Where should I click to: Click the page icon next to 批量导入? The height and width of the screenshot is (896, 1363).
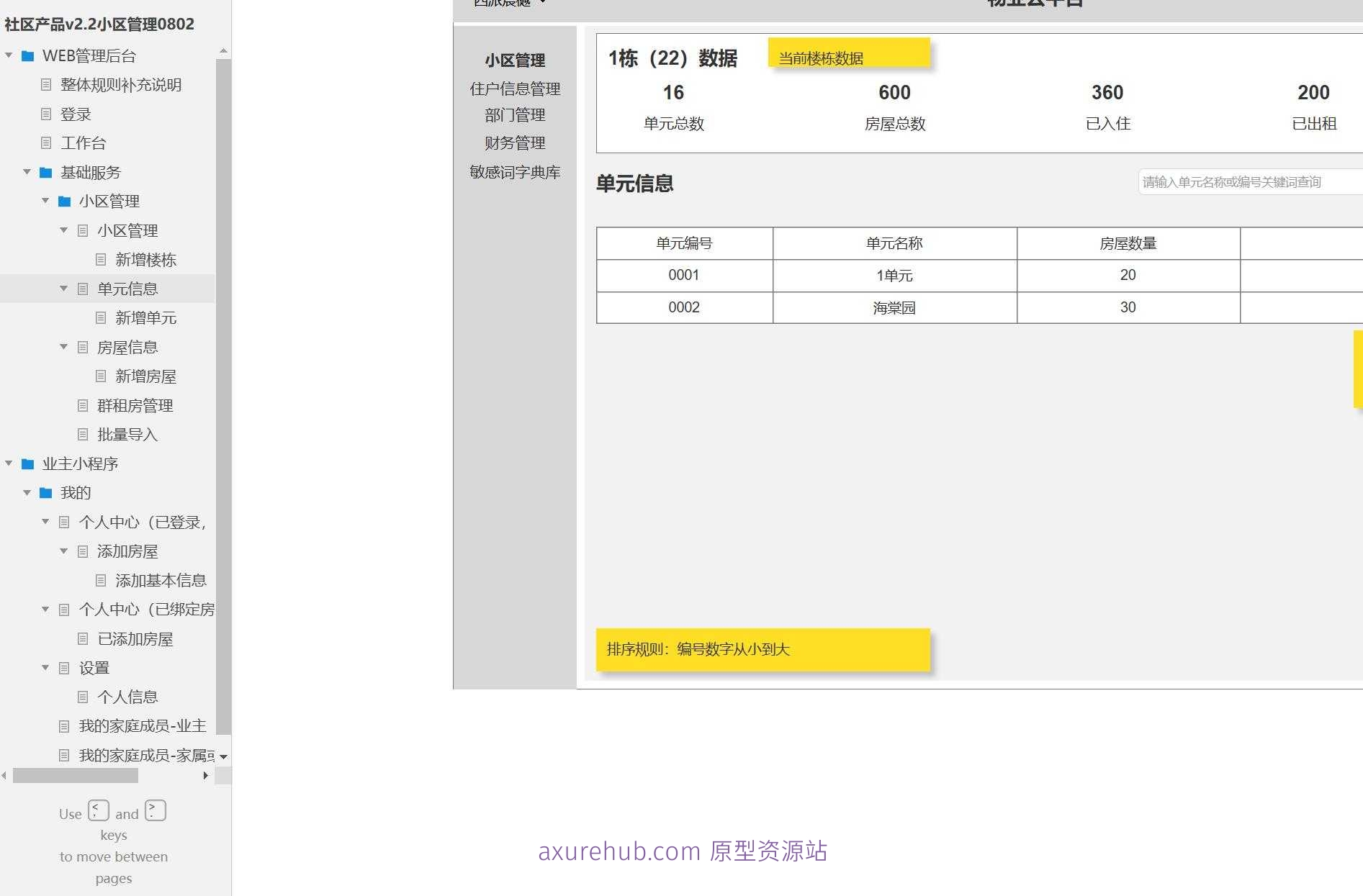coord(82,434)
